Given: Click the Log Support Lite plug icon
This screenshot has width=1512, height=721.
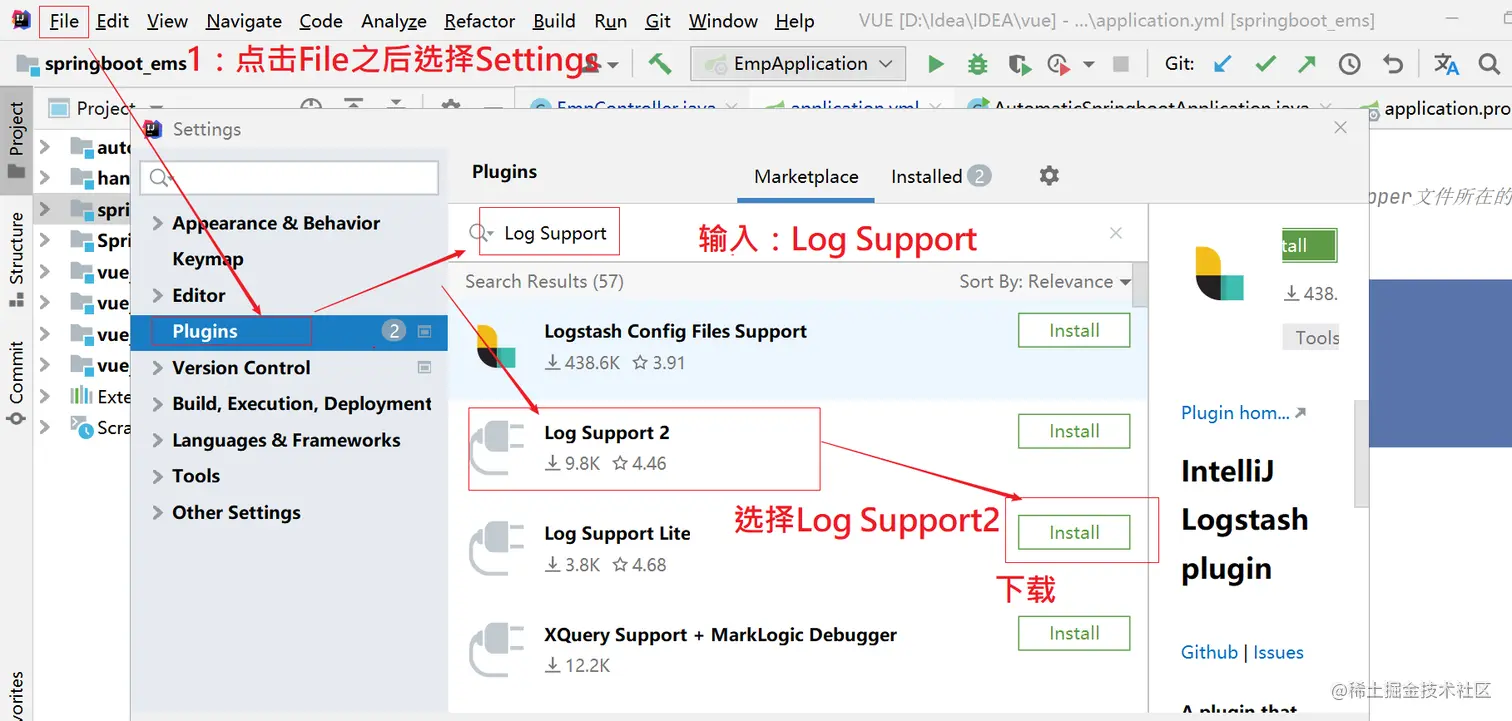Looking at the screenshot, I should coord(497,549).
